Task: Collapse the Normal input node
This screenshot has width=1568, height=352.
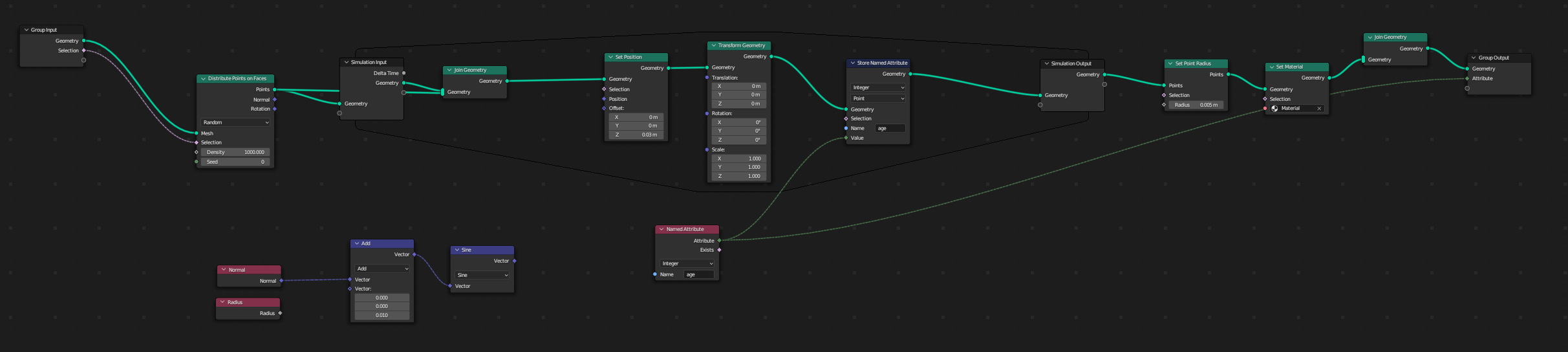Action: click(x=224, y=270)
